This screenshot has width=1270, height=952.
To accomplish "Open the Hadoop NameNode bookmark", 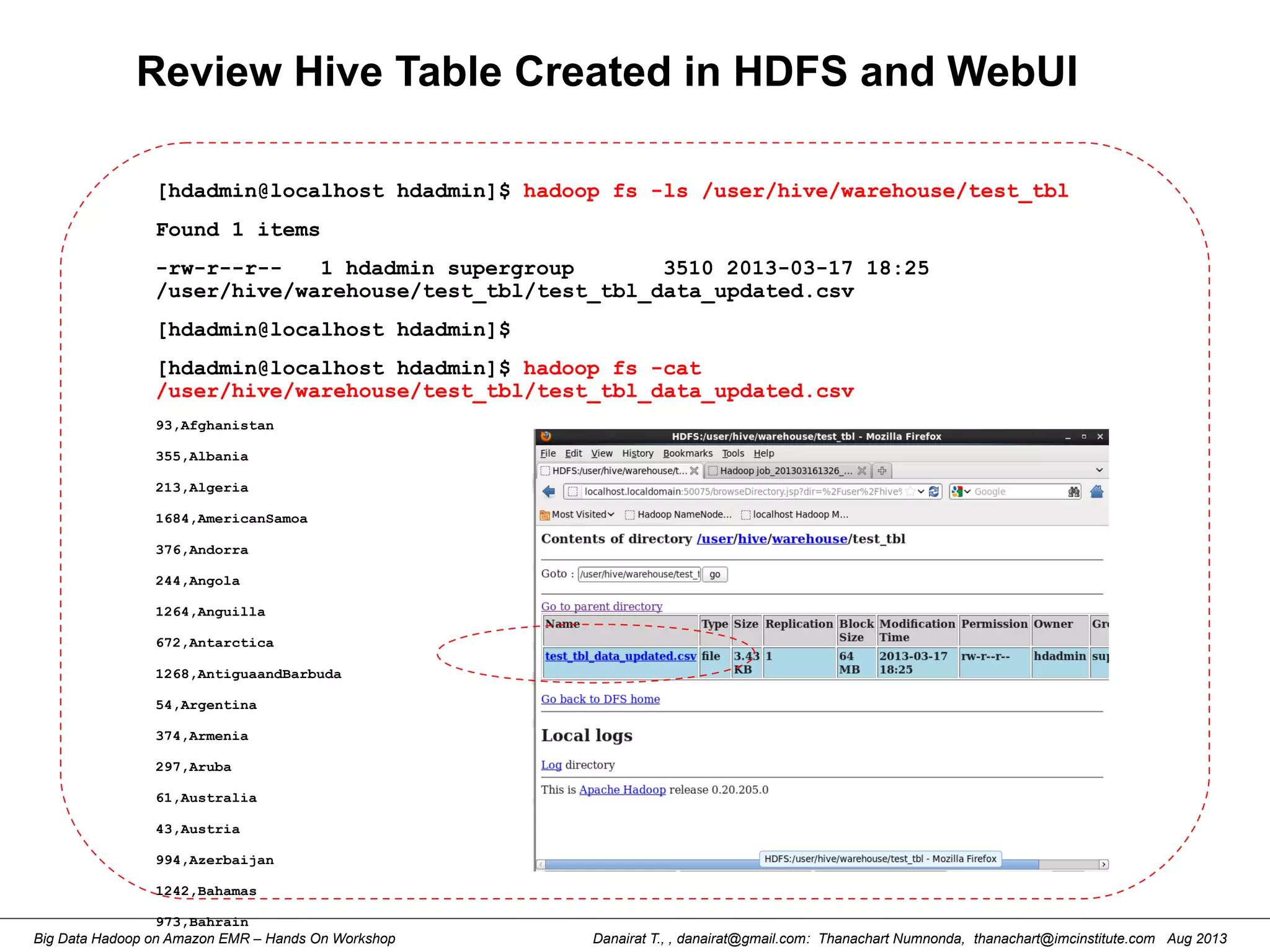I will pyautogui.click(x=678, y=514).
